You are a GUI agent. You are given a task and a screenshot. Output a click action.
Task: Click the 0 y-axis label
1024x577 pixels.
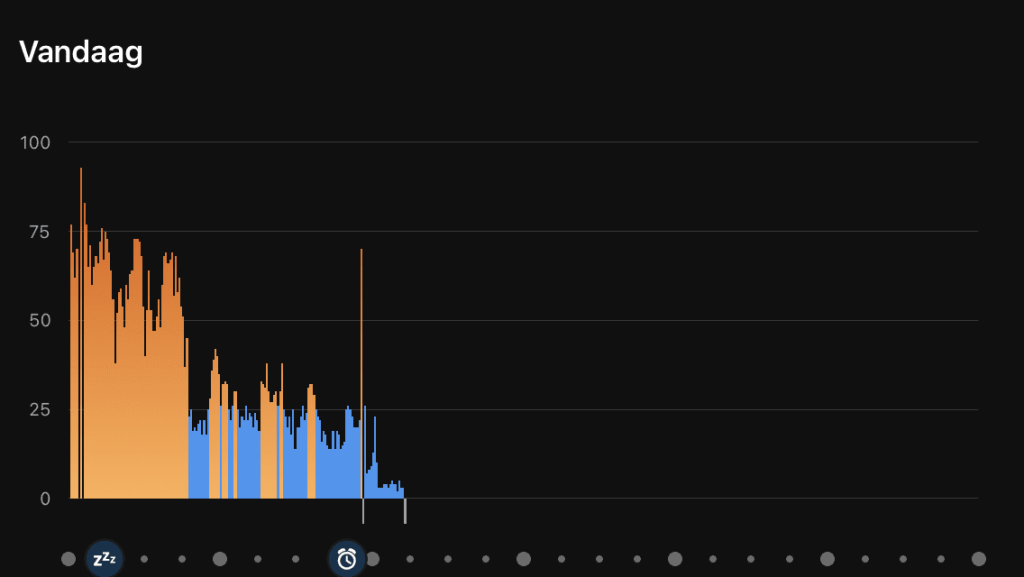[x=43, y=499]
